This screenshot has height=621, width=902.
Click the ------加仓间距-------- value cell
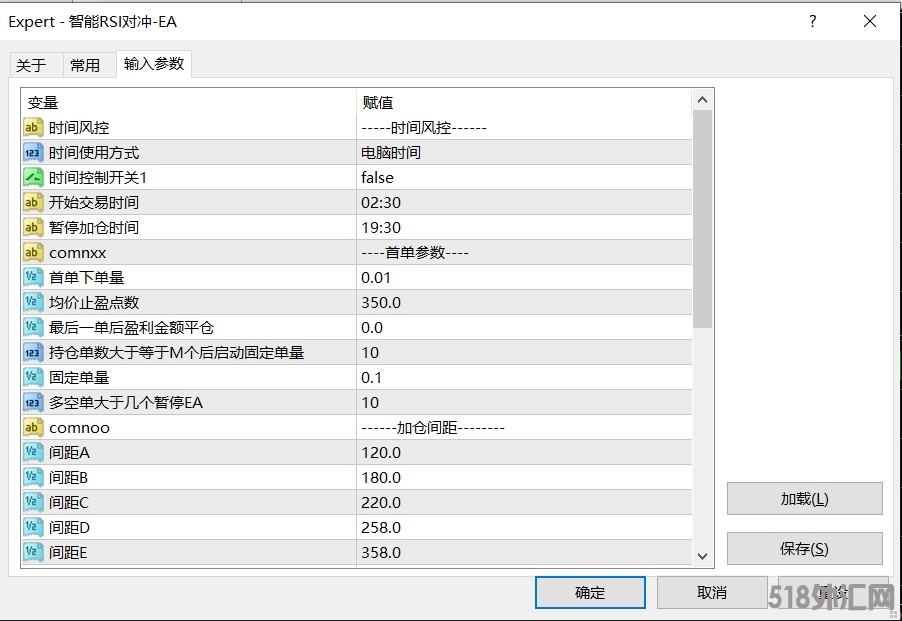(524, 428)
